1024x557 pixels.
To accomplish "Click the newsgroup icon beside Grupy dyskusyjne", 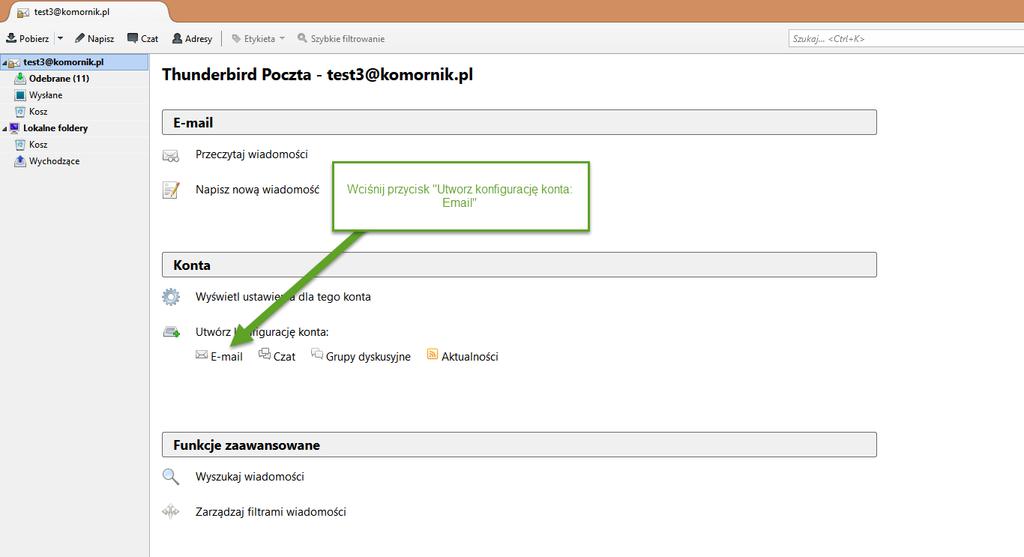I will tap(317, 354).
